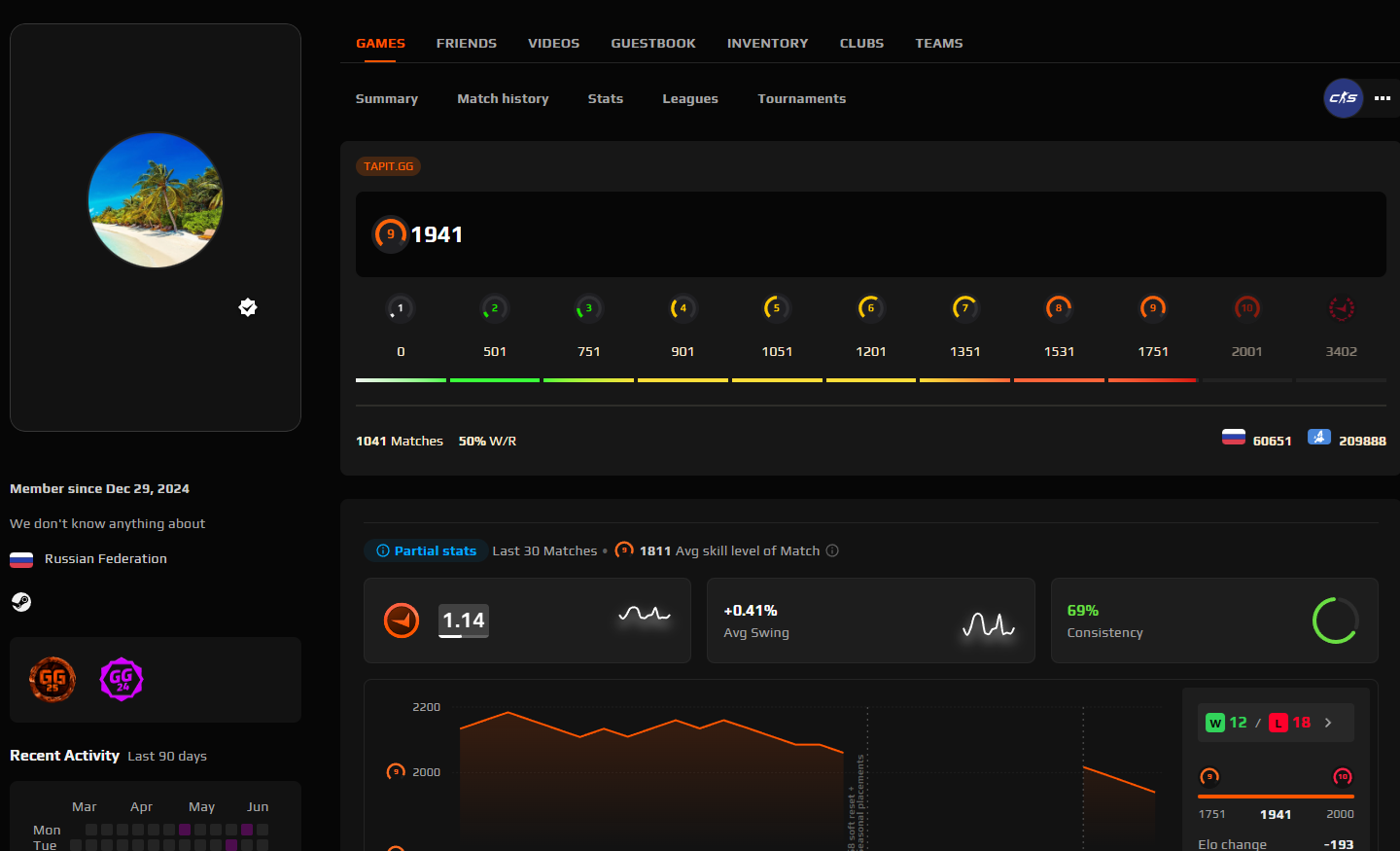Viewport: 1400px width, 851px height.
Task: Click the skill level 2 icon
Action: (495, 308)
